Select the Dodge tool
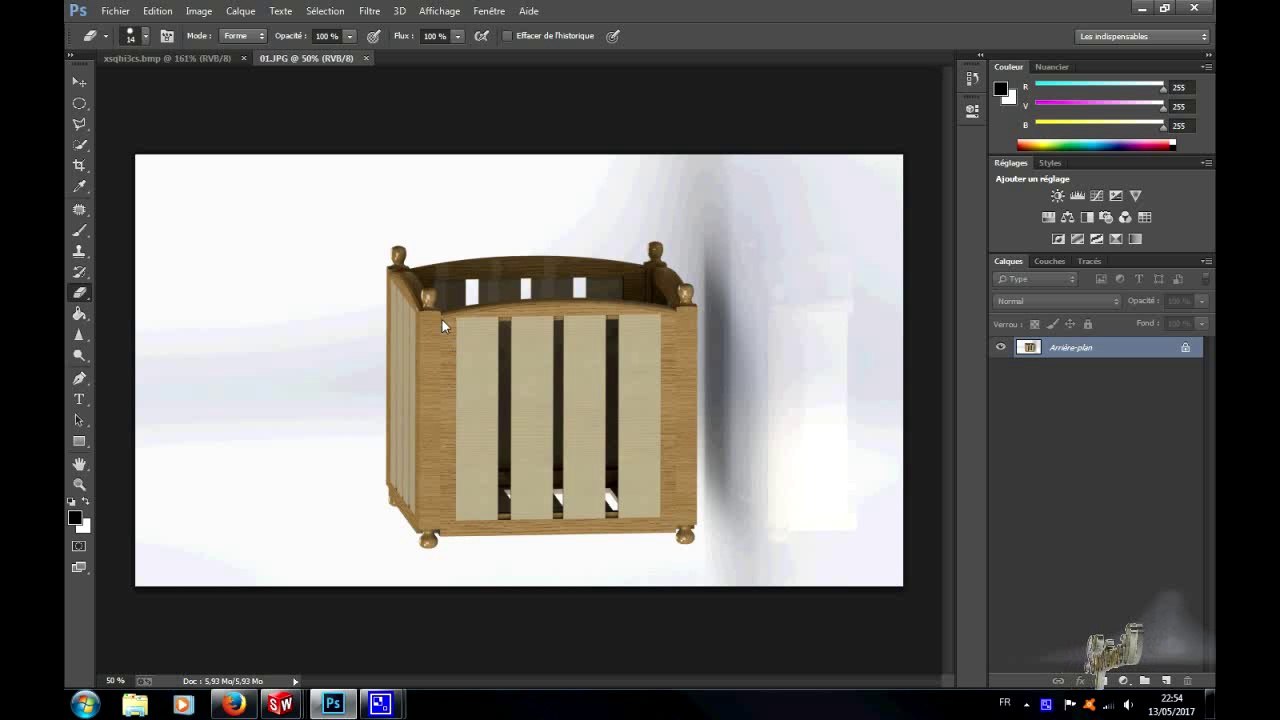1280x720 pixels. [x=79, y=356]
